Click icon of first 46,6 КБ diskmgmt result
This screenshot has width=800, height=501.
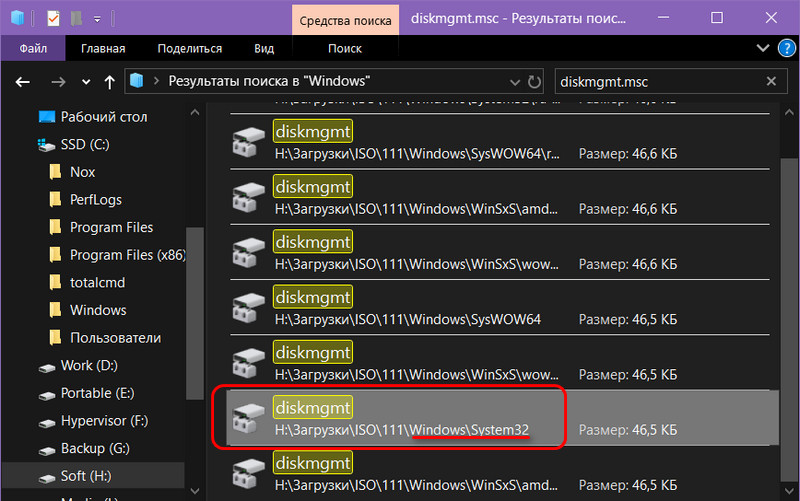point(248,141)
